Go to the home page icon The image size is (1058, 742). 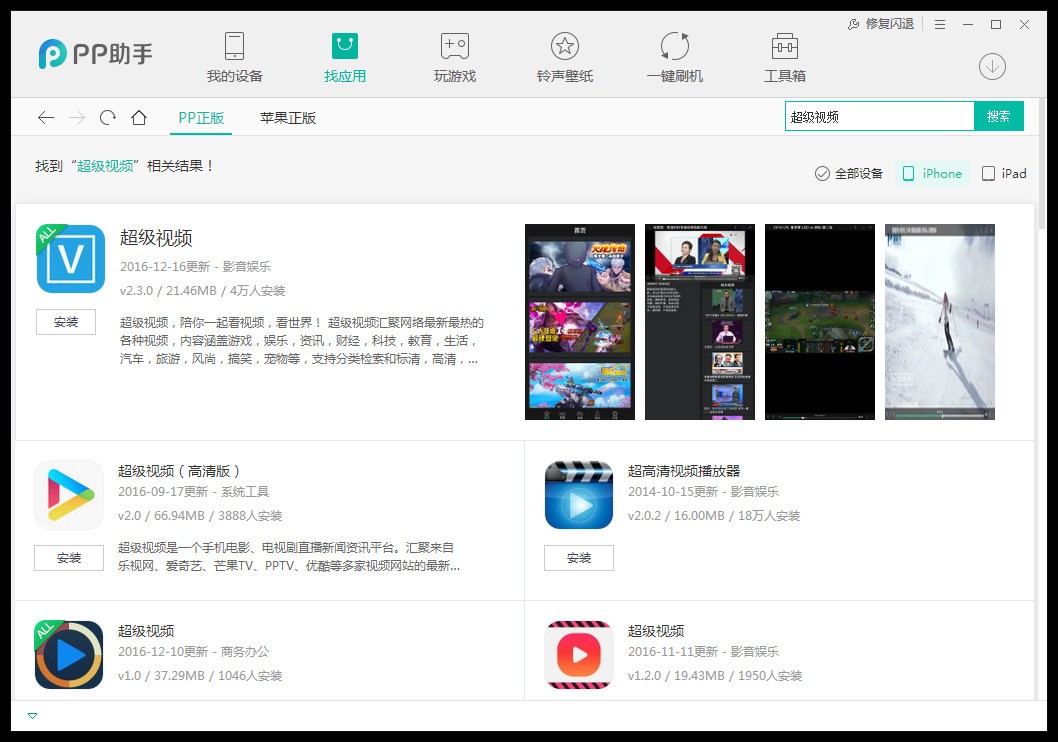139,118
